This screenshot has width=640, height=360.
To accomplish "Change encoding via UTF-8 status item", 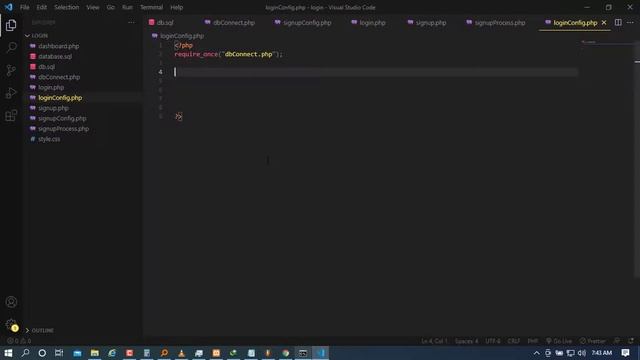I will click(493, 341).
